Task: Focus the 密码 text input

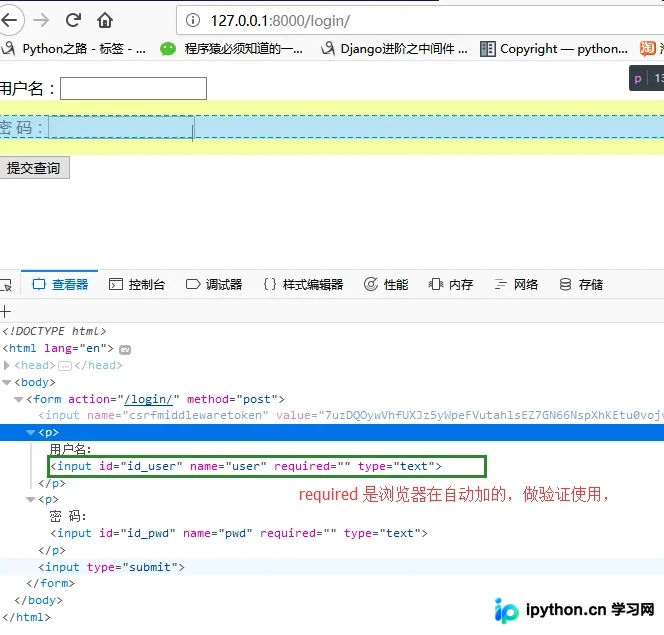Action: [121, 127]
